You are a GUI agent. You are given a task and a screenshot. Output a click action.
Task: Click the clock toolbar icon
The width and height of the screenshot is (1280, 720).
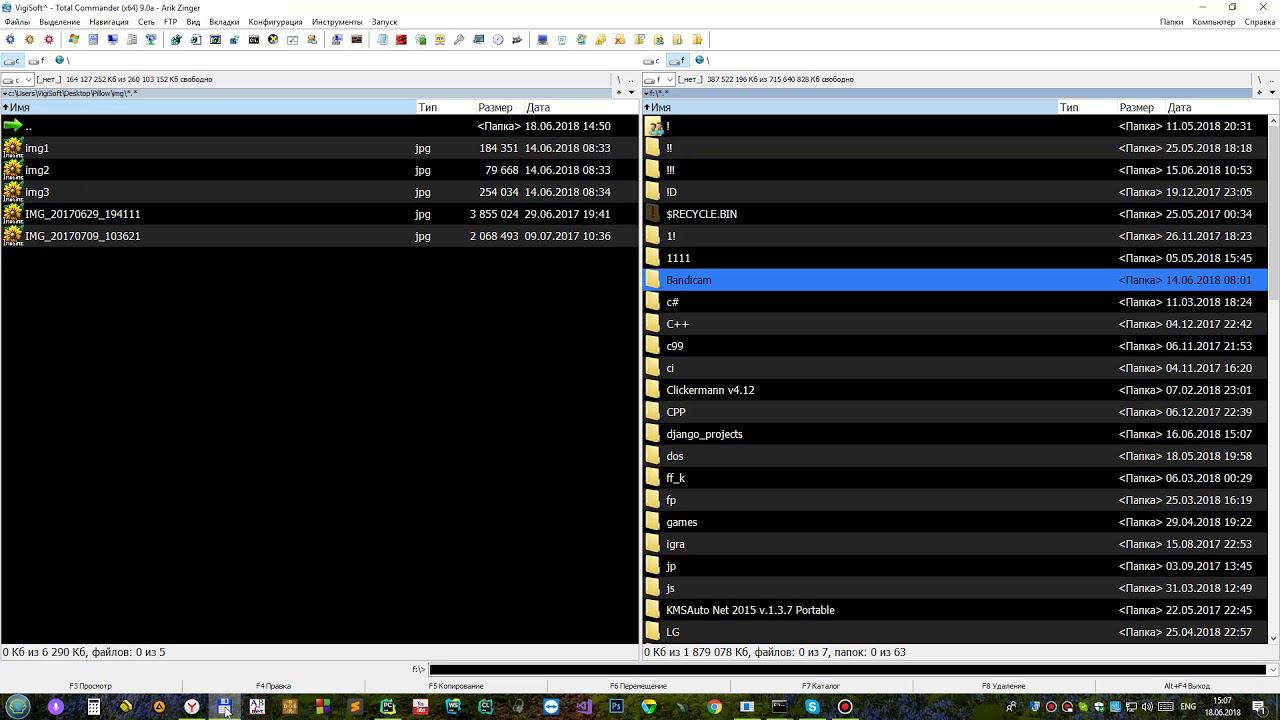498,40
